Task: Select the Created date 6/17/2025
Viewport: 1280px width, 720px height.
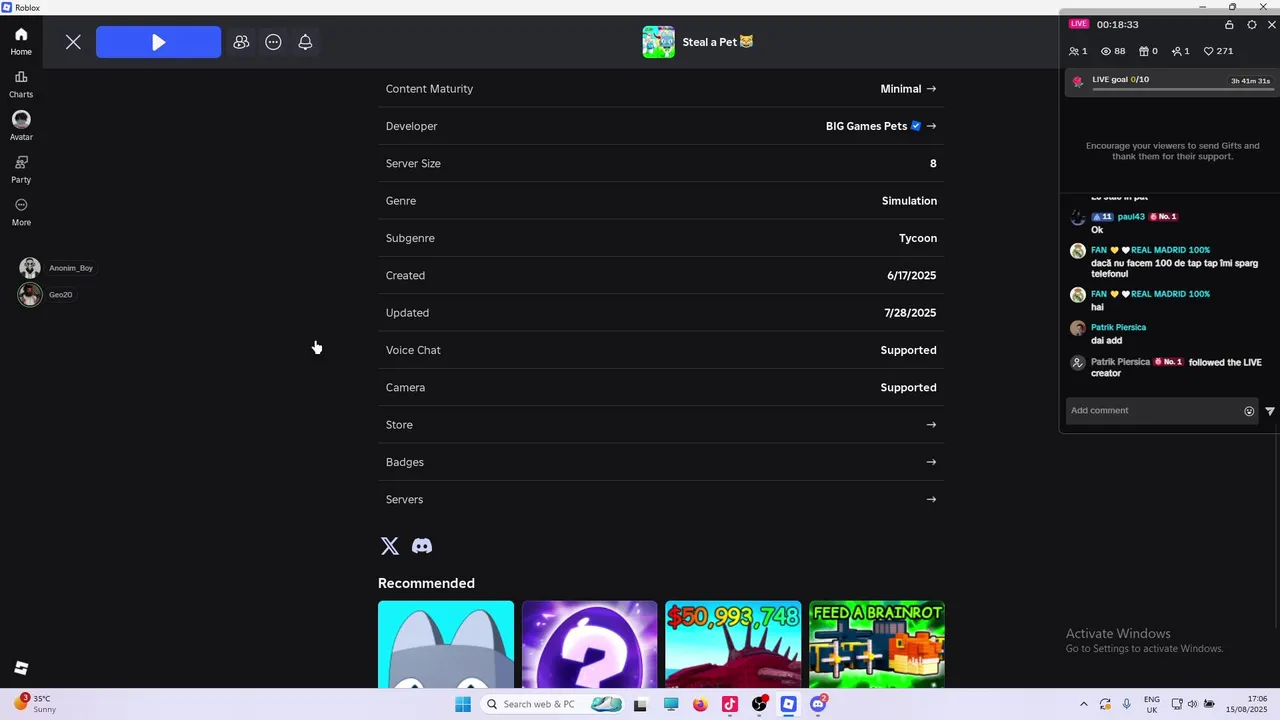Action: (x=911, y=275)
